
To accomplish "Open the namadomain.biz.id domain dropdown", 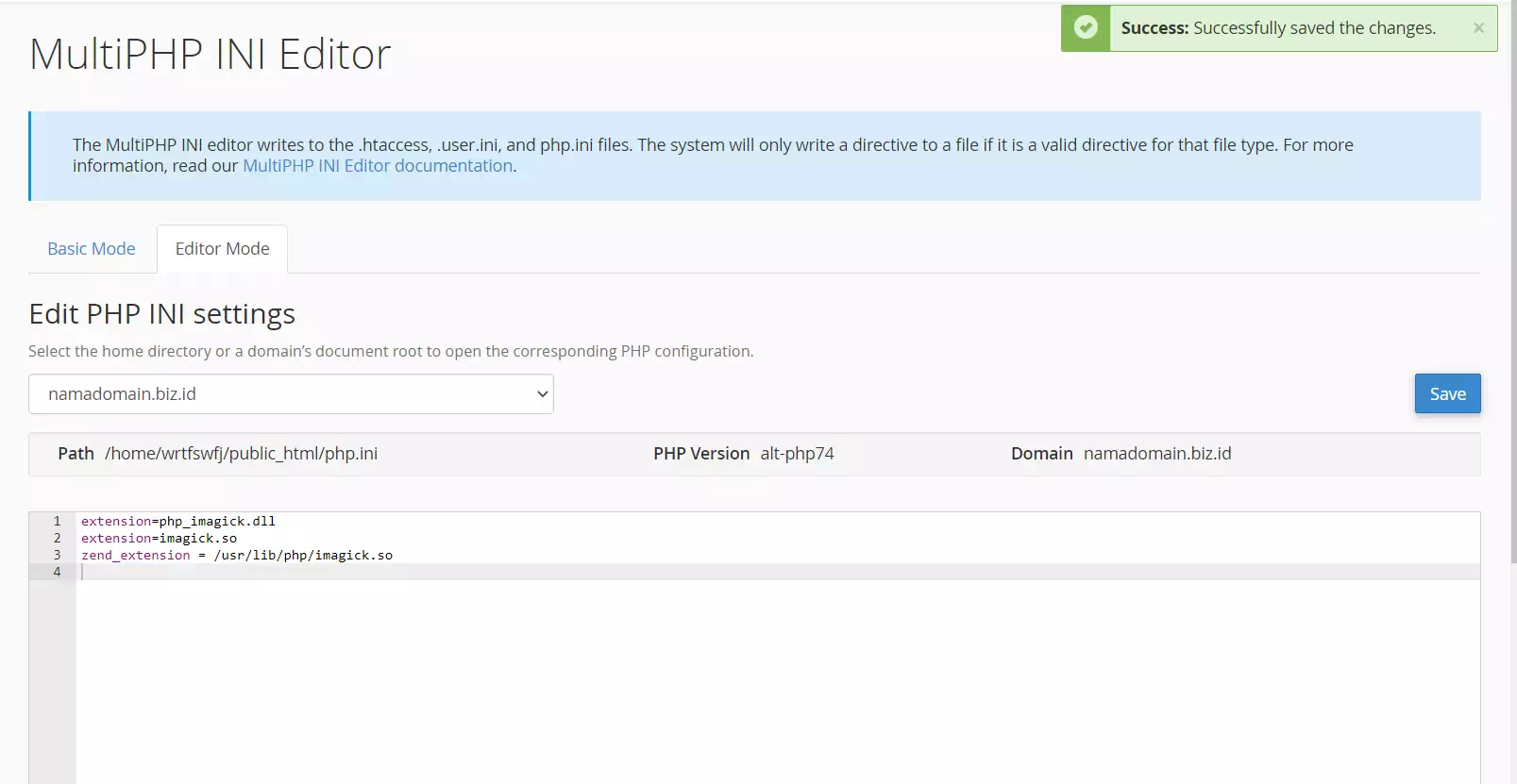I will (x=291, y=394).
